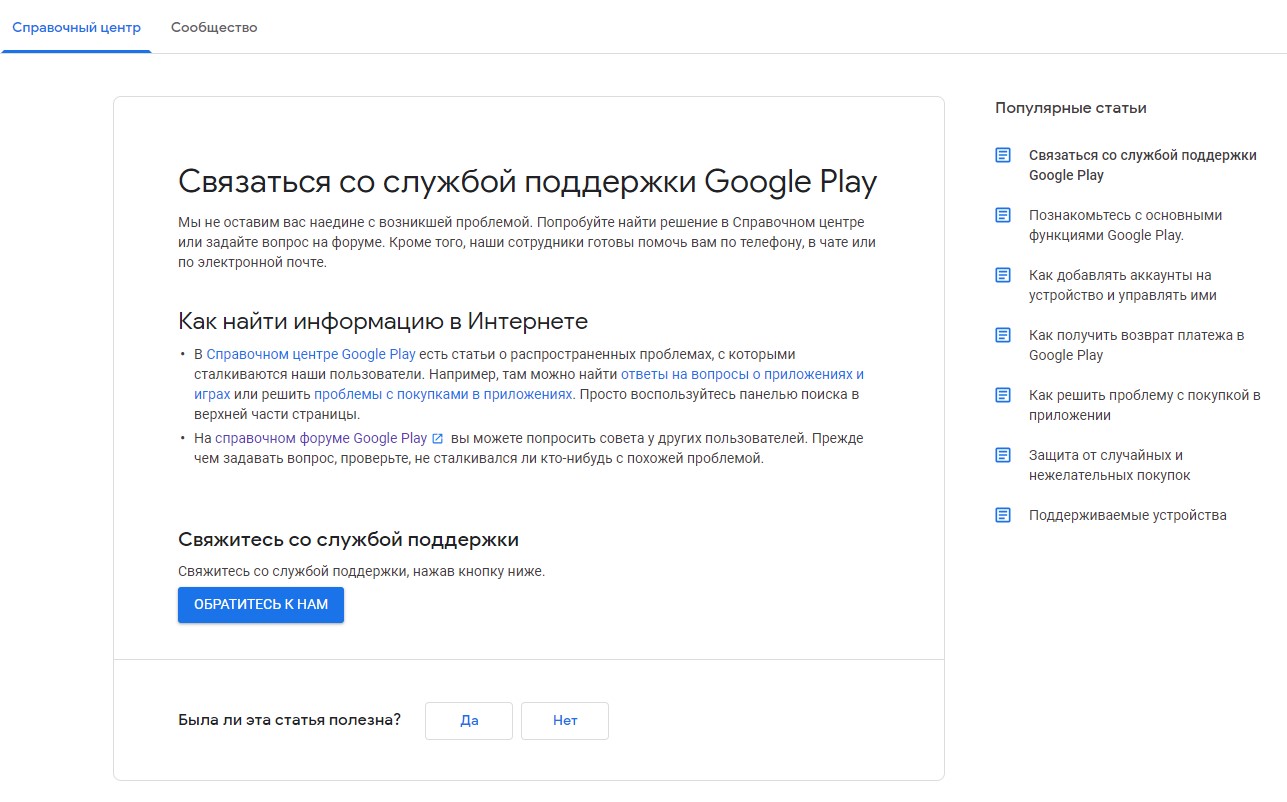Open article Как получить возврат платежа

(1137, 345)
